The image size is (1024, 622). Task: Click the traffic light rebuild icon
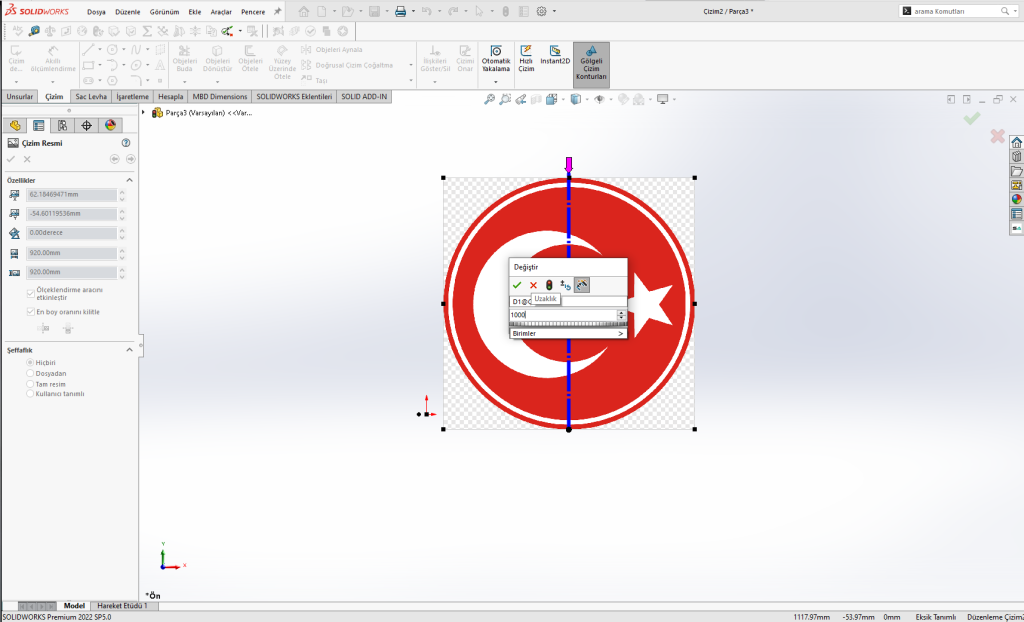[549, 285]
